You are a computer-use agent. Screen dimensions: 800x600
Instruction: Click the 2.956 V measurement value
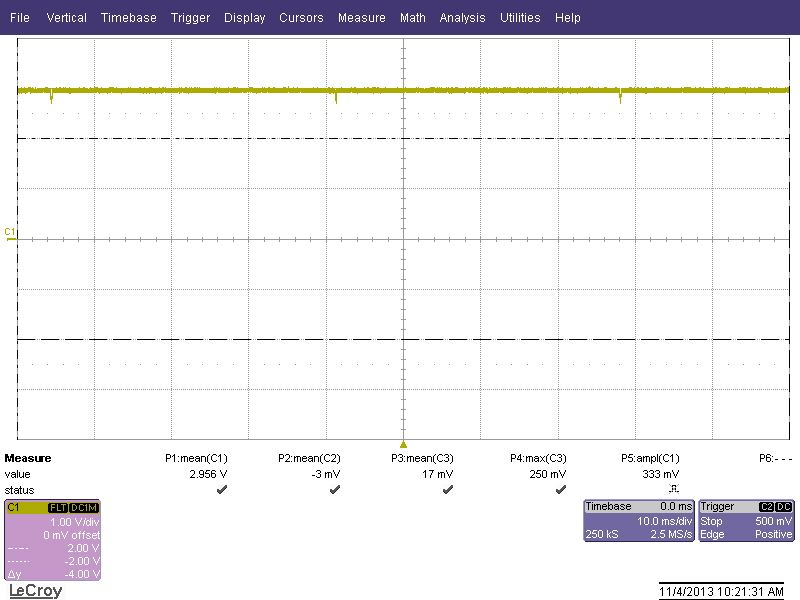click(x=208, y=474)
